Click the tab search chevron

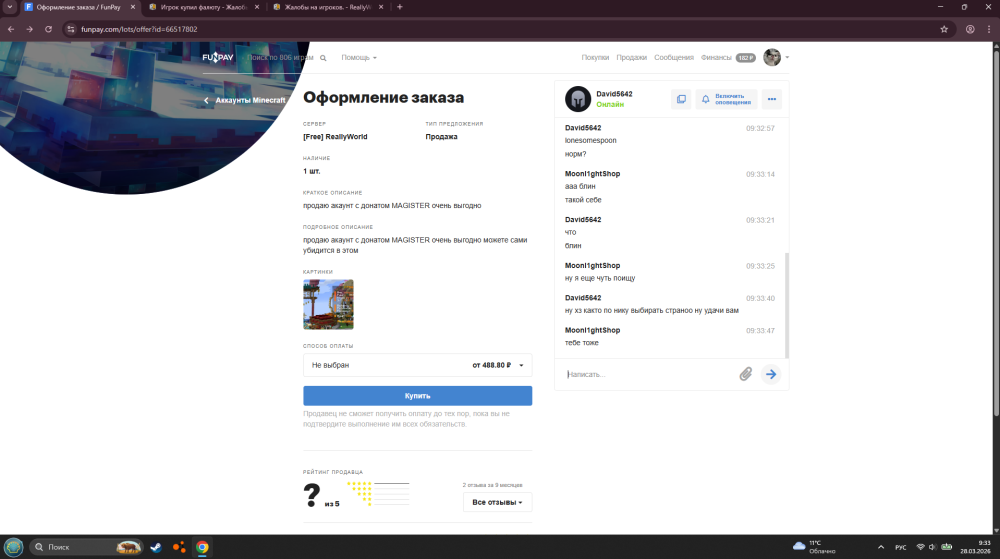[10, 7]
